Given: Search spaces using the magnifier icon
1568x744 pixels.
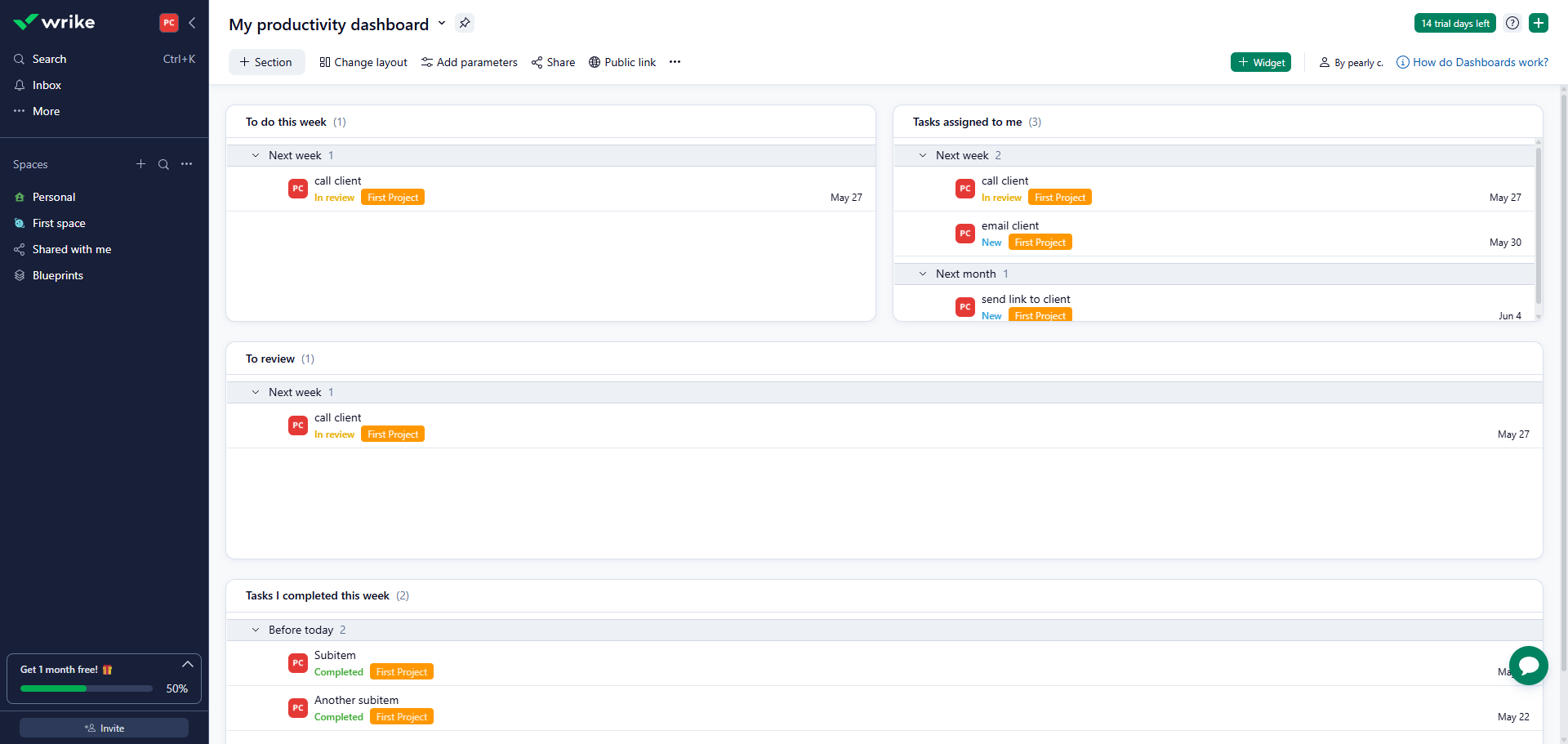Looking at the screenshot, I should (x=163, y=164).
